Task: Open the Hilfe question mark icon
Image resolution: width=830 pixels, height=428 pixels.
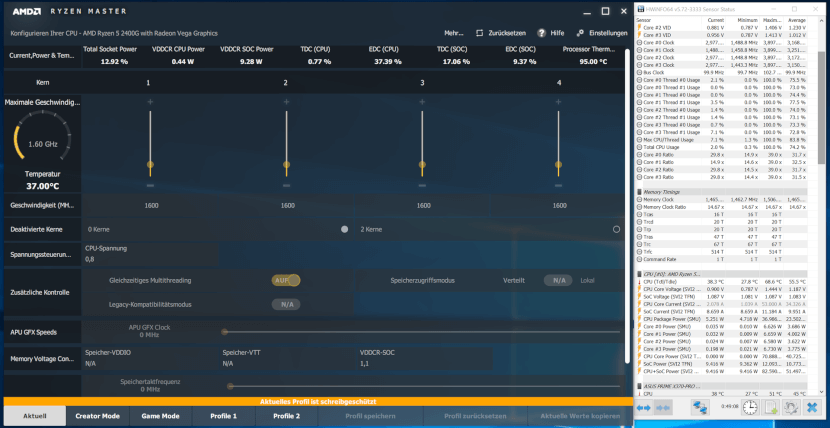Action: (542, 33)
